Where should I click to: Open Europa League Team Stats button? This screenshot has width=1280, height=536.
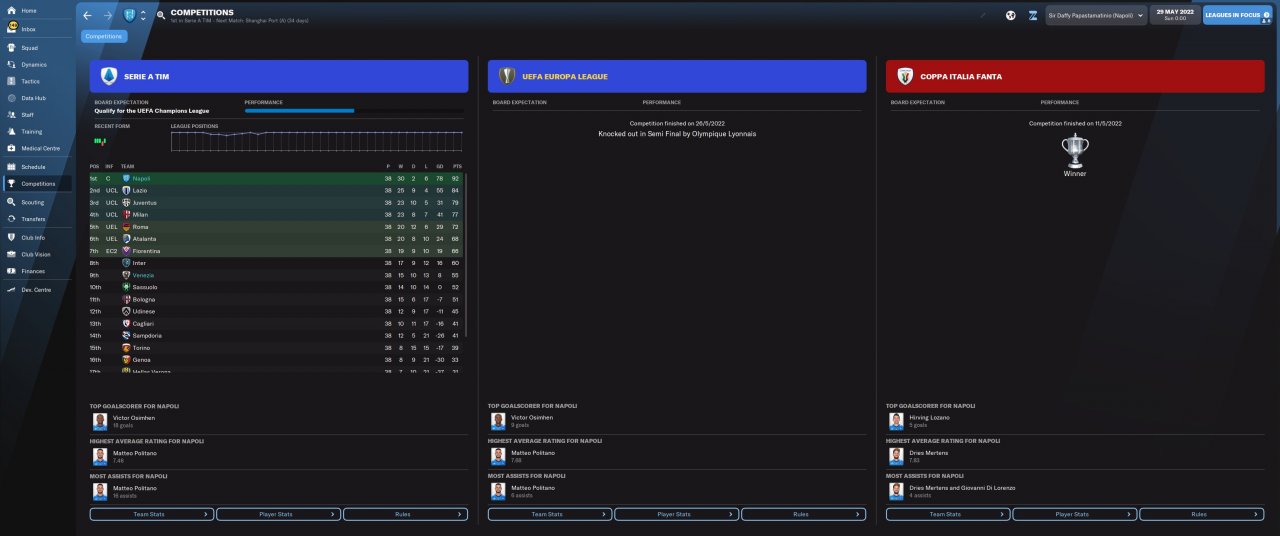pos(550,514)
